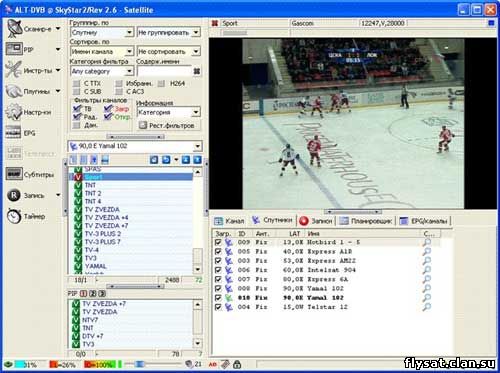Open the Сканир-е satellite dish tool
The image size is (500, 373).
pyautogui.click(x=15, y=29)
